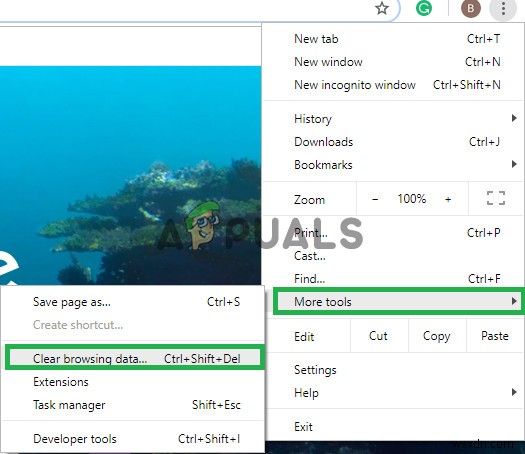525x454 pixels.
Task: Select the More tools menu item
Action: [399, 301]
